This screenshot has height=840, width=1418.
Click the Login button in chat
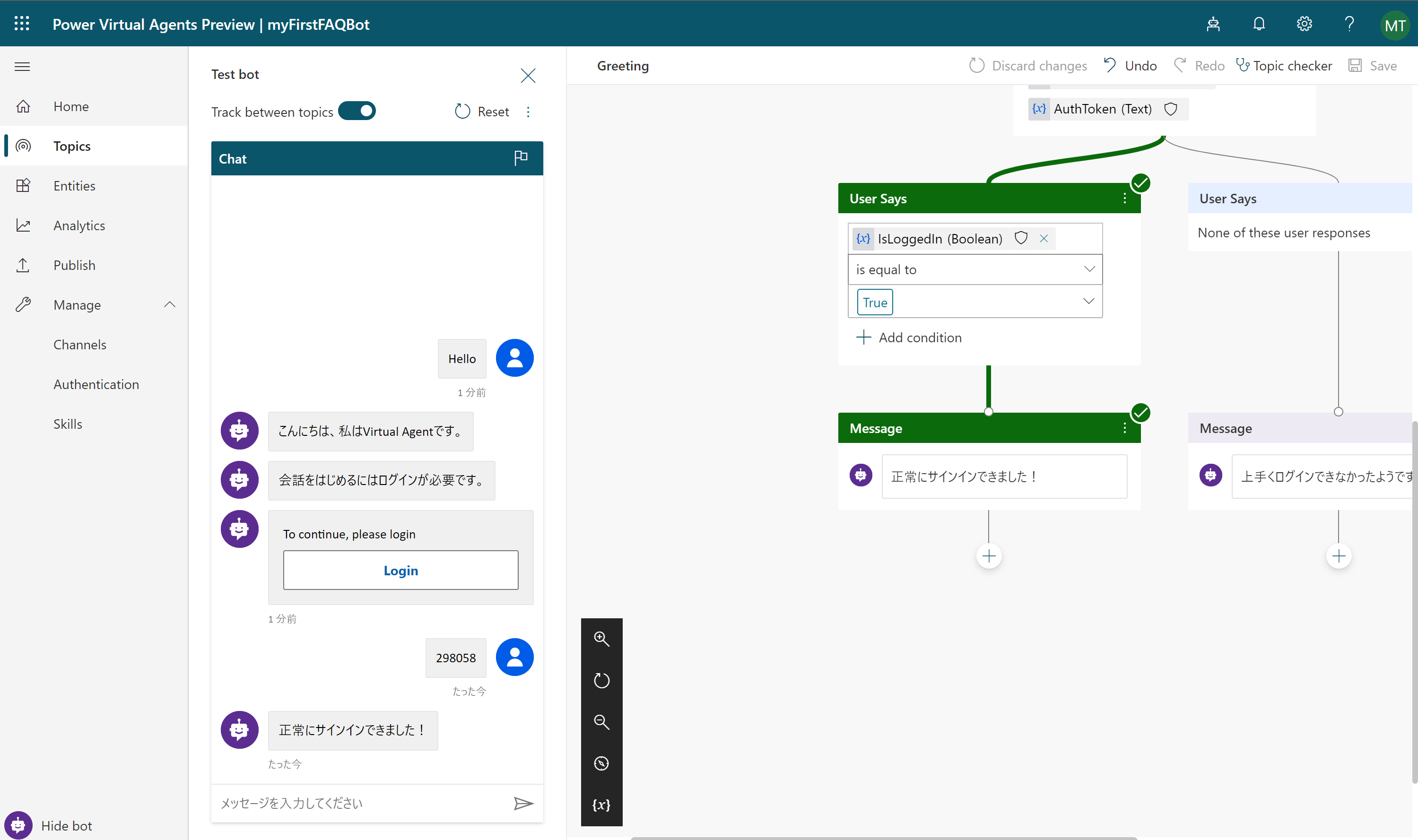click(401, 570)
